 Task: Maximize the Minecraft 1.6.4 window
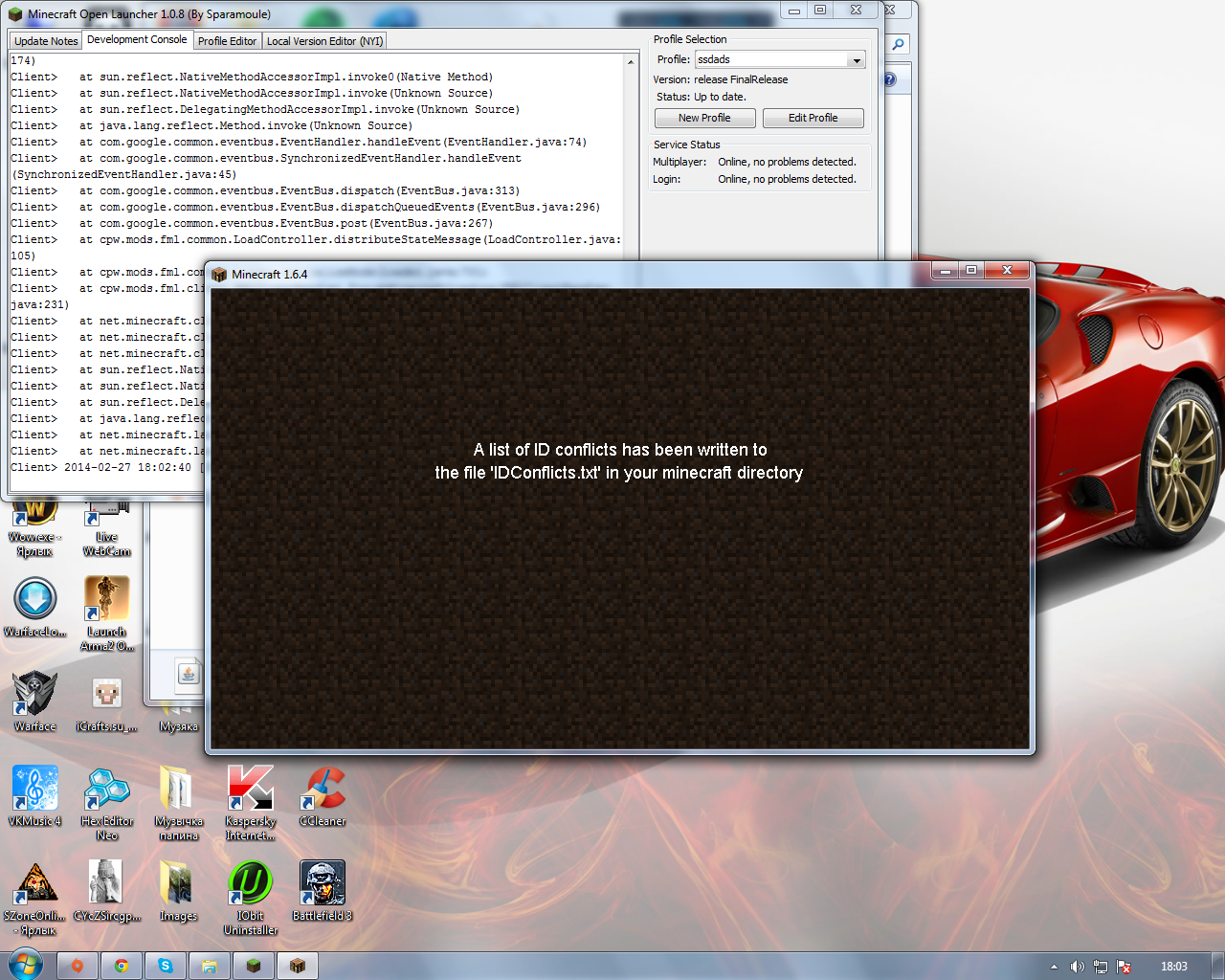point(971,271)
